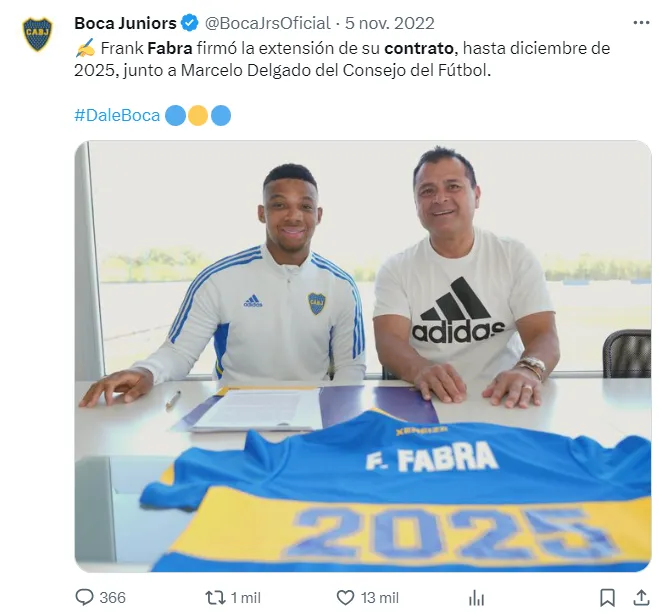Click the blue verified badge
Viewport: 659px width, 615px height.
click(x=190, y=23)
